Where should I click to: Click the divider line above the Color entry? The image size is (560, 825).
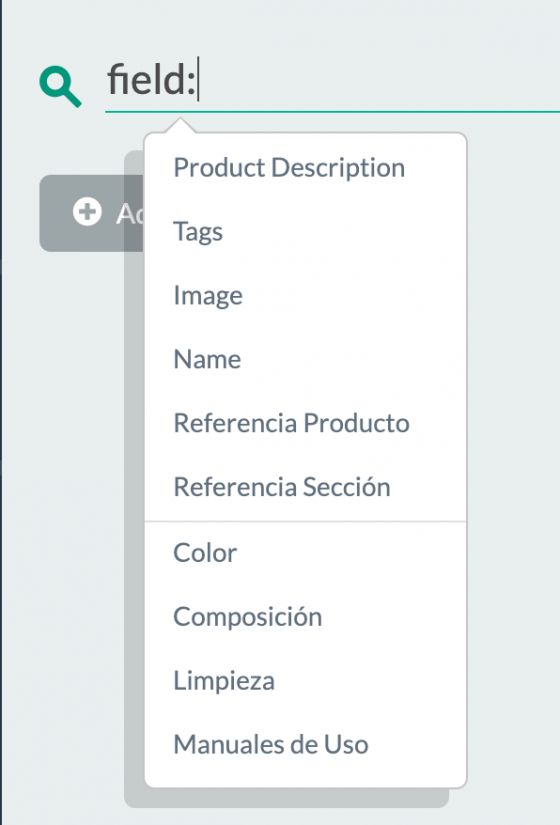click(x=306, y=522)
